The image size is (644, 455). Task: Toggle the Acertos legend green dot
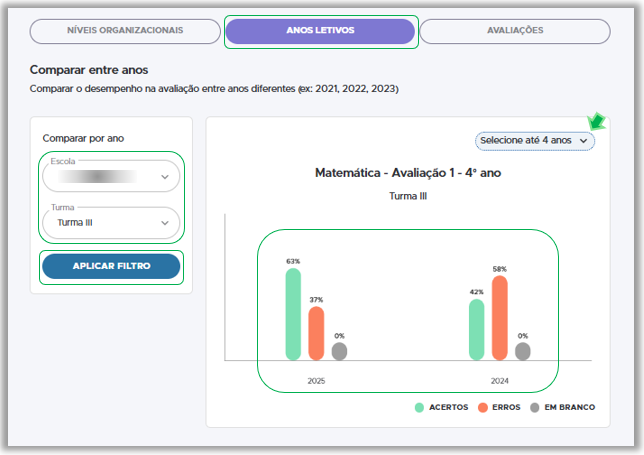tap(419, 407)
